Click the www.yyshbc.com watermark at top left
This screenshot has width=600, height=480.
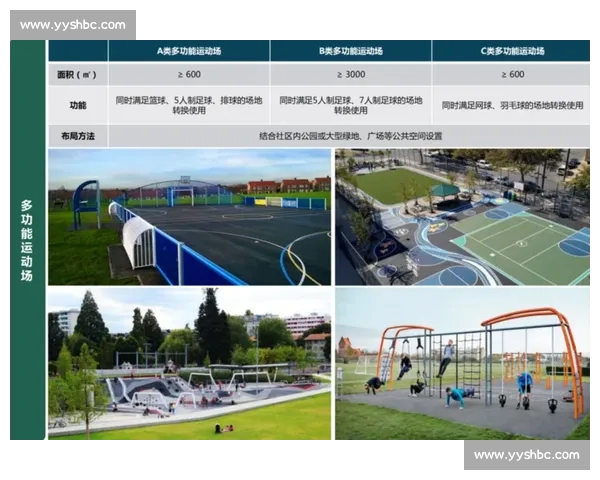click(x=73, y=25)
